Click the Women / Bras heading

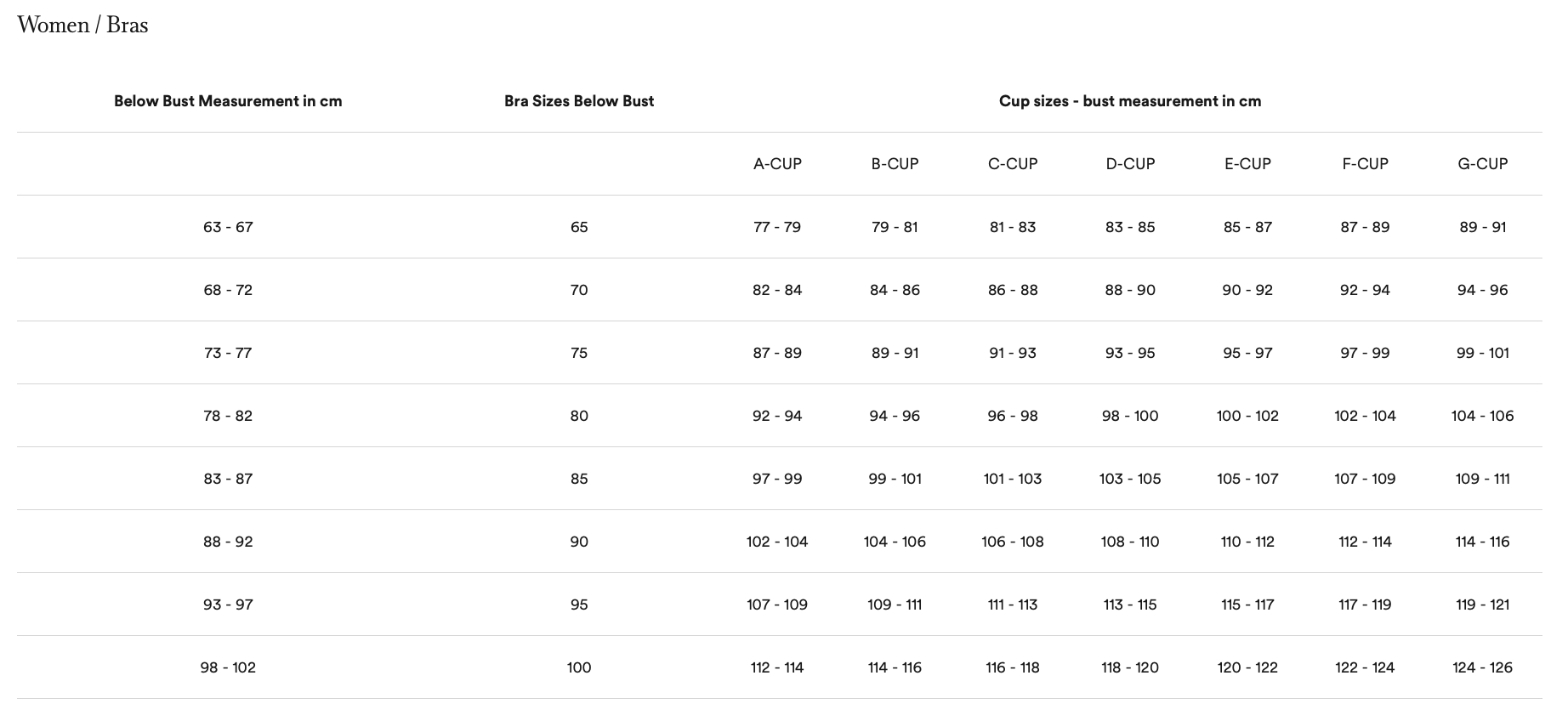(x=82, y=25)
